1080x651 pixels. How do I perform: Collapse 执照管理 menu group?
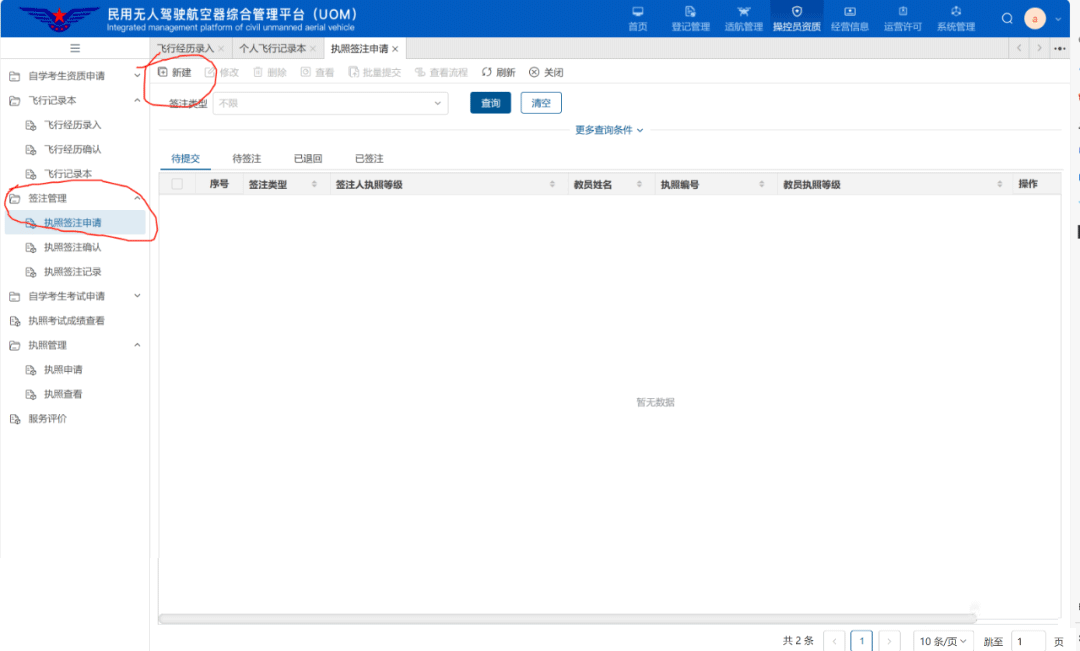tap(74, 345)
